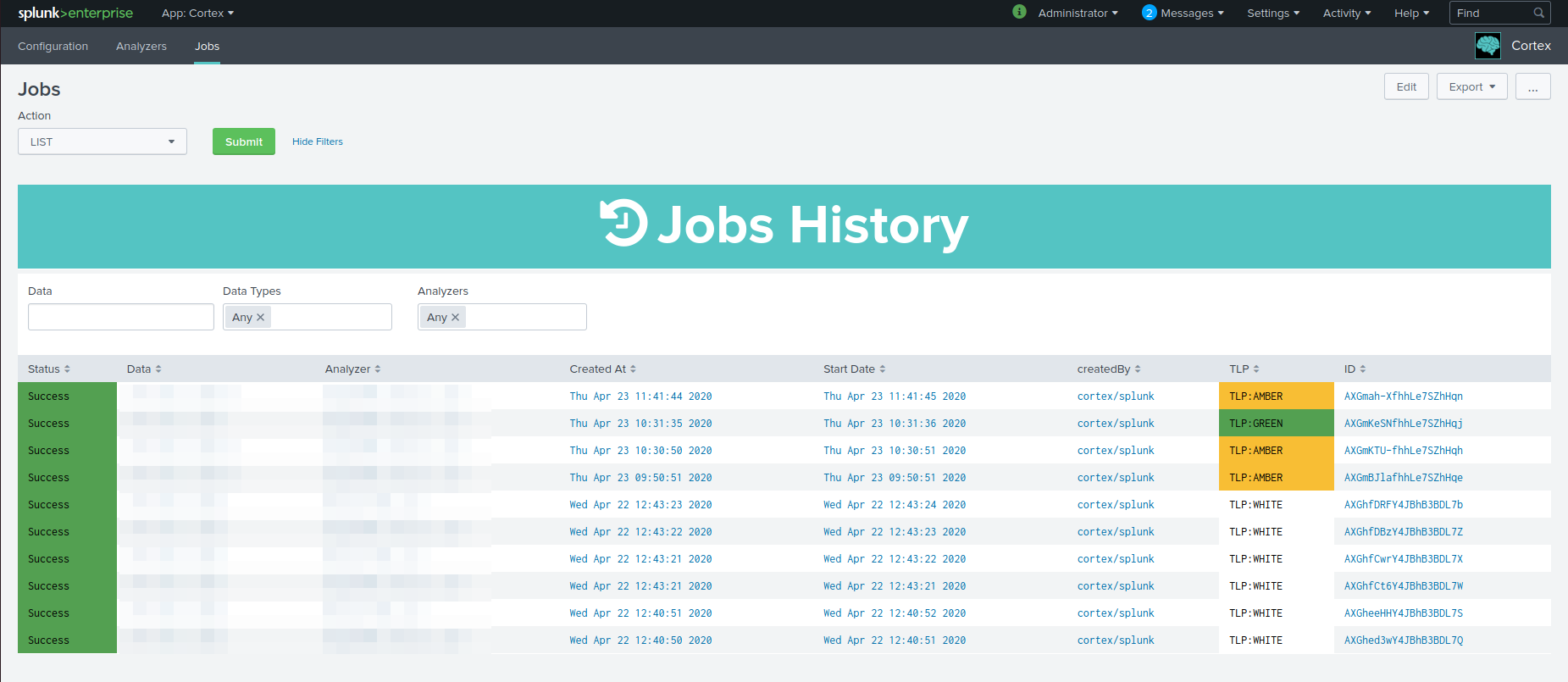Screen dimensions: 1568x682
Task: Select the Jobs tab
Action: (x=207, y=46)
